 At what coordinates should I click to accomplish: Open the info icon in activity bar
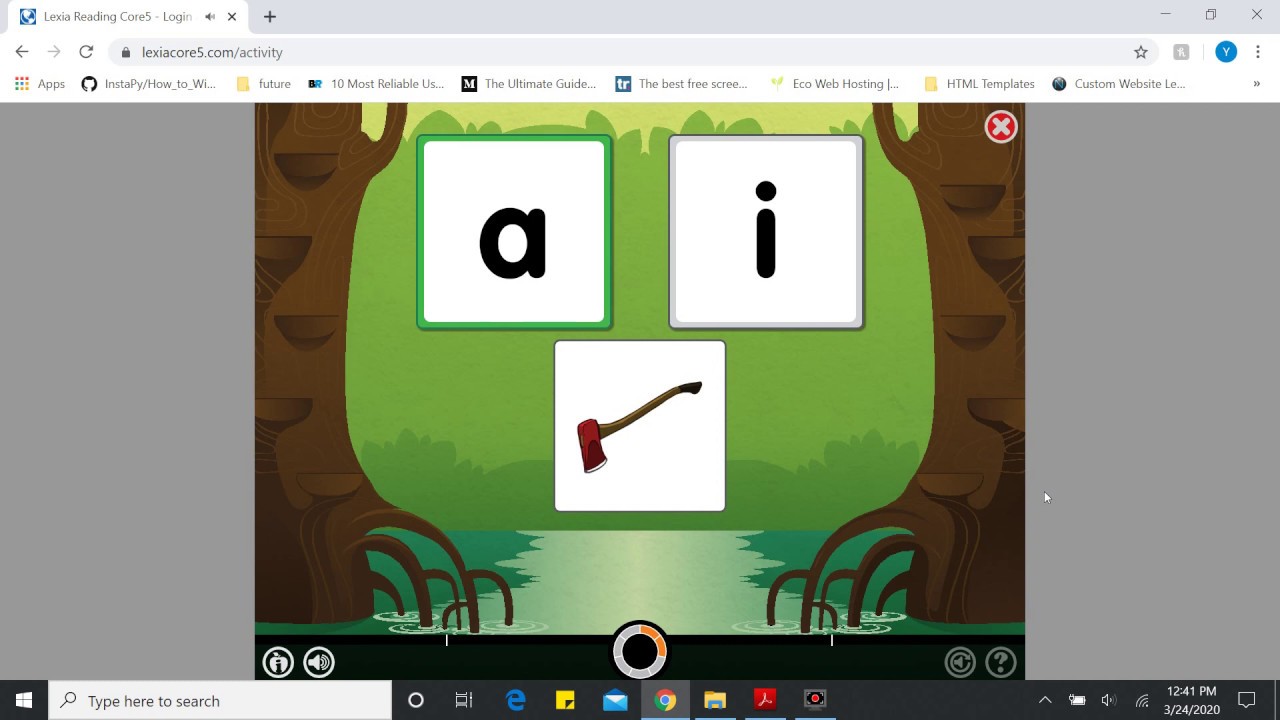[x=278, y=662]
